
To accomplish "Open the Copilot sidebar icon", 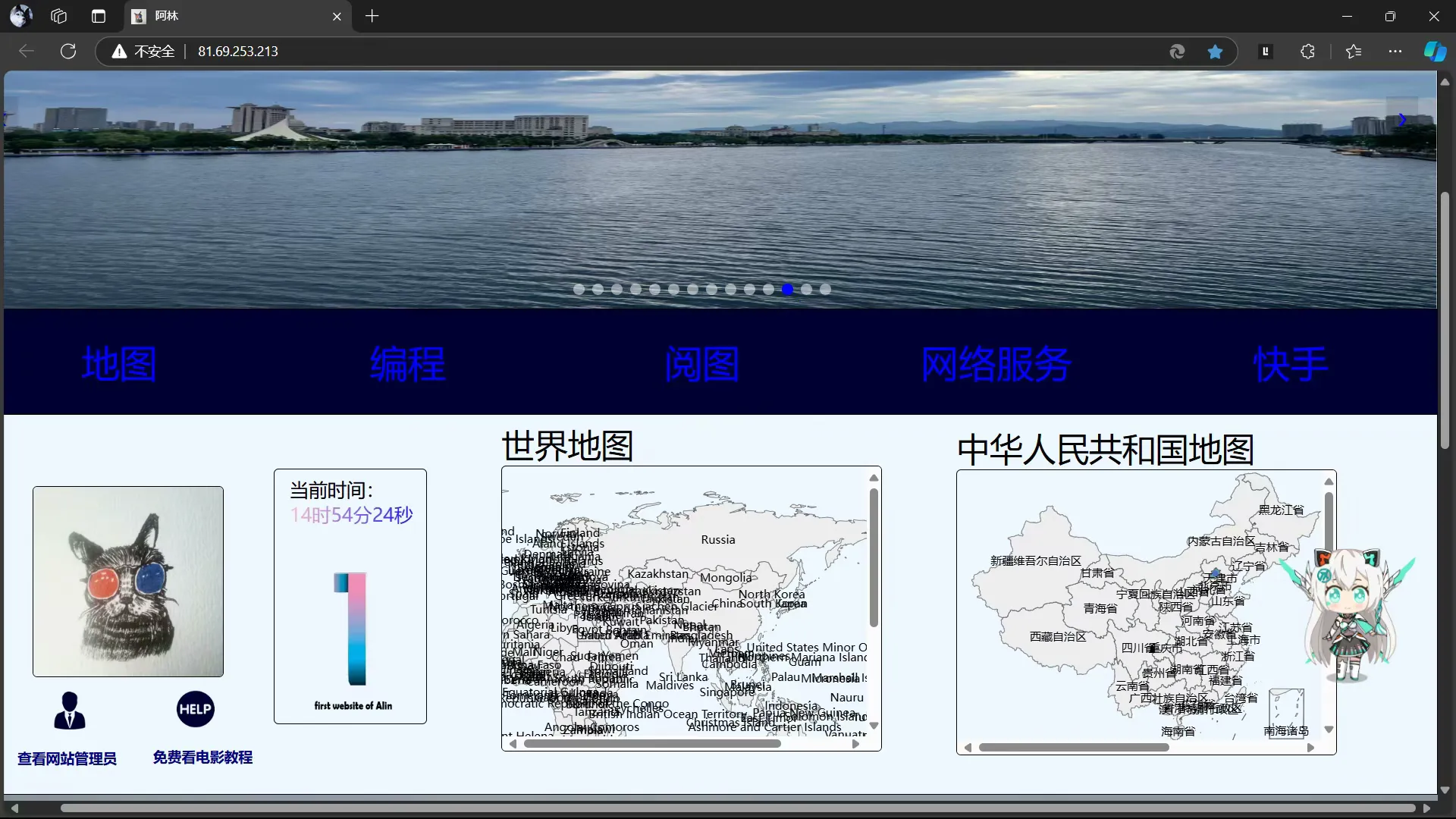I will pos(1434,52).
